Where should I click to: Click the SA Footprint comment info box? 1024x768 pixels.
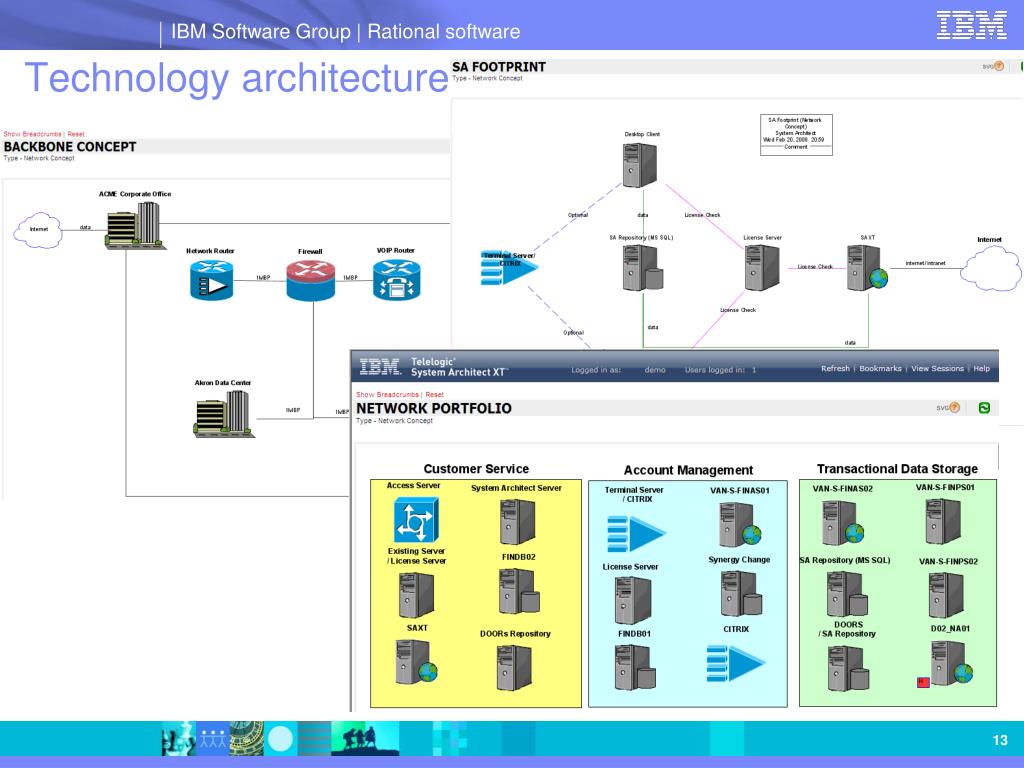coord(796,135)
